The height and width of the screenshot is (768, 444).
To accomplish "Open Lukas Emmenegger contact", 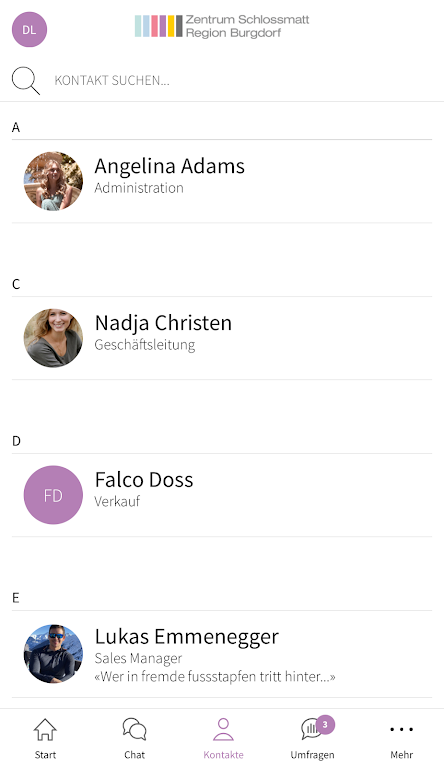I will 222,654.
